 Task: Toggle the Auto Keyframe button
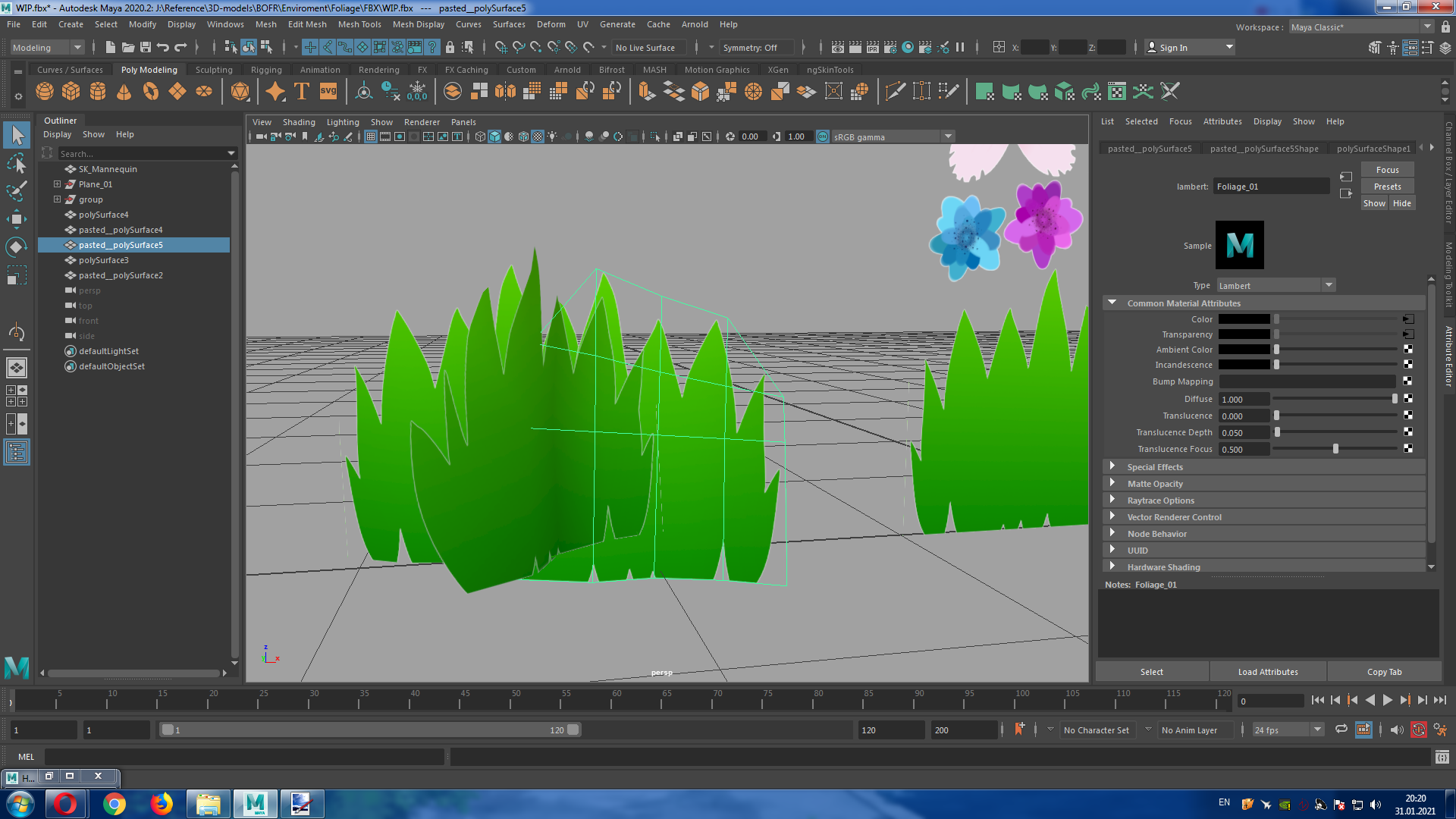coord(1418,730)
